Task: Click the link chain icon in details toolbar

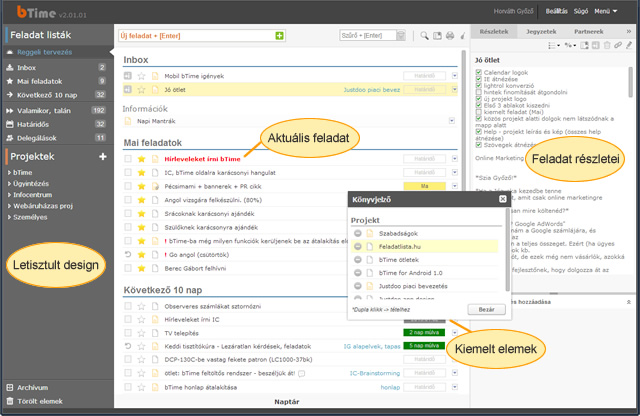Action: (x=618, y=45)
